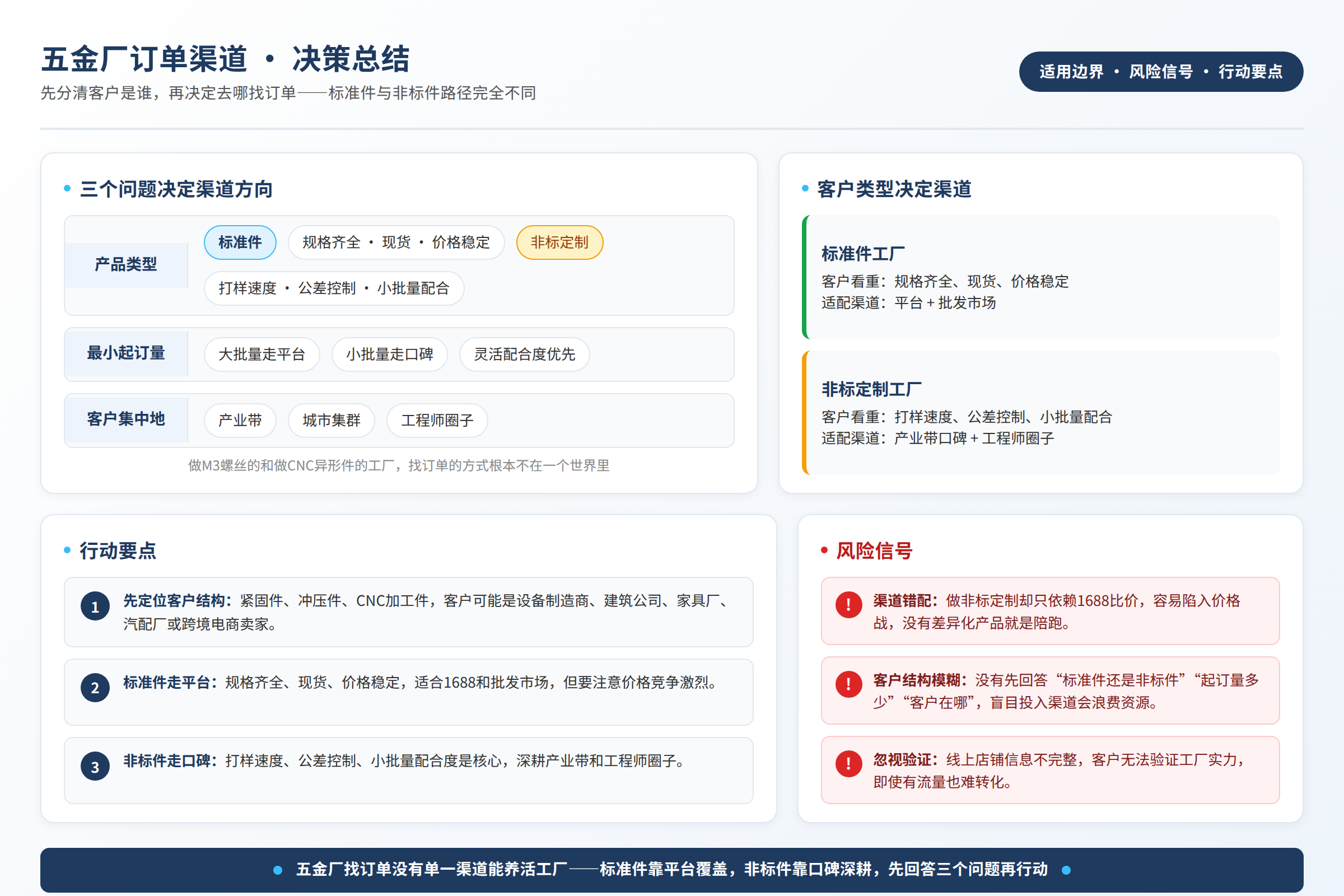This screenshot has width=1344, height=896.
Task: Click the 适配渠道：平台 + 批发市场 line
Action: click(908, 303)
